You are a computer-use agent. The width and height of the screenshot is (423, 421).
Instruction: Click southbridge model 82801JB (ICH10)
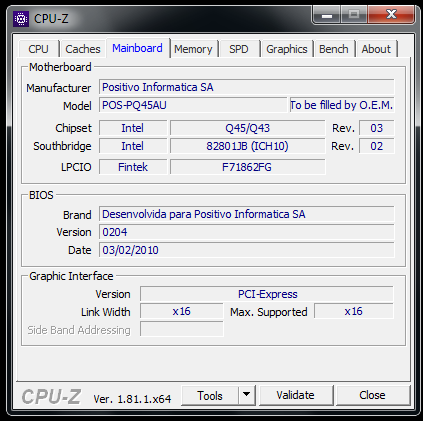(x=247, y=146)
